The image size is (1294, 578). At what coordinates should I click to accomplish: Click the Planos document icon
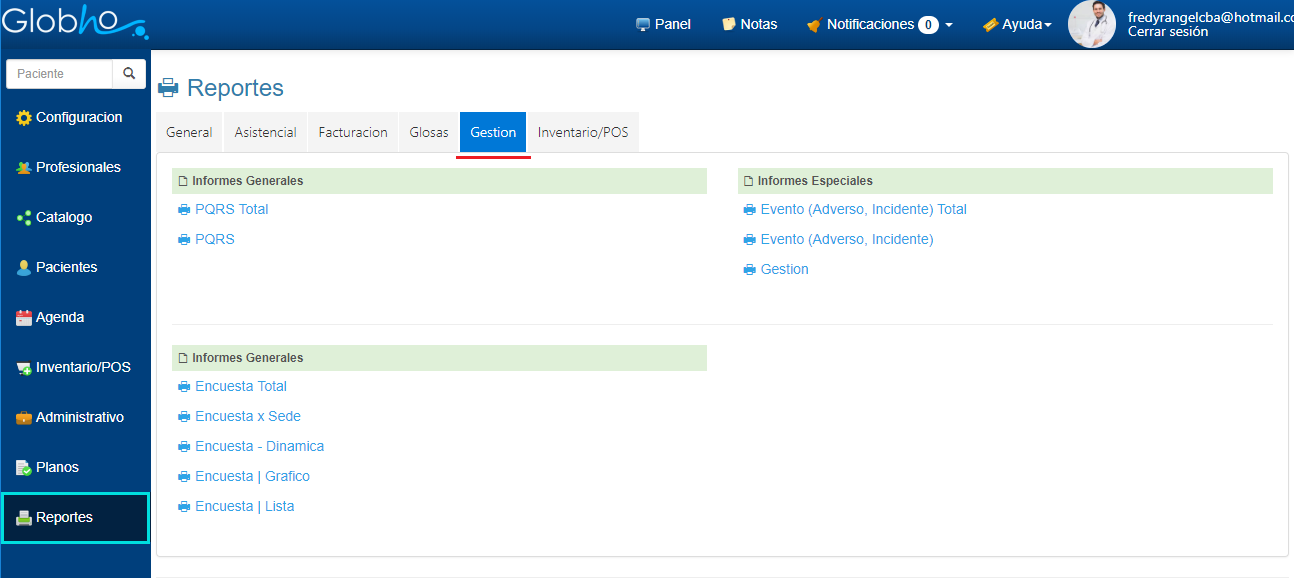pyautogui.click(x=24, y=468)
